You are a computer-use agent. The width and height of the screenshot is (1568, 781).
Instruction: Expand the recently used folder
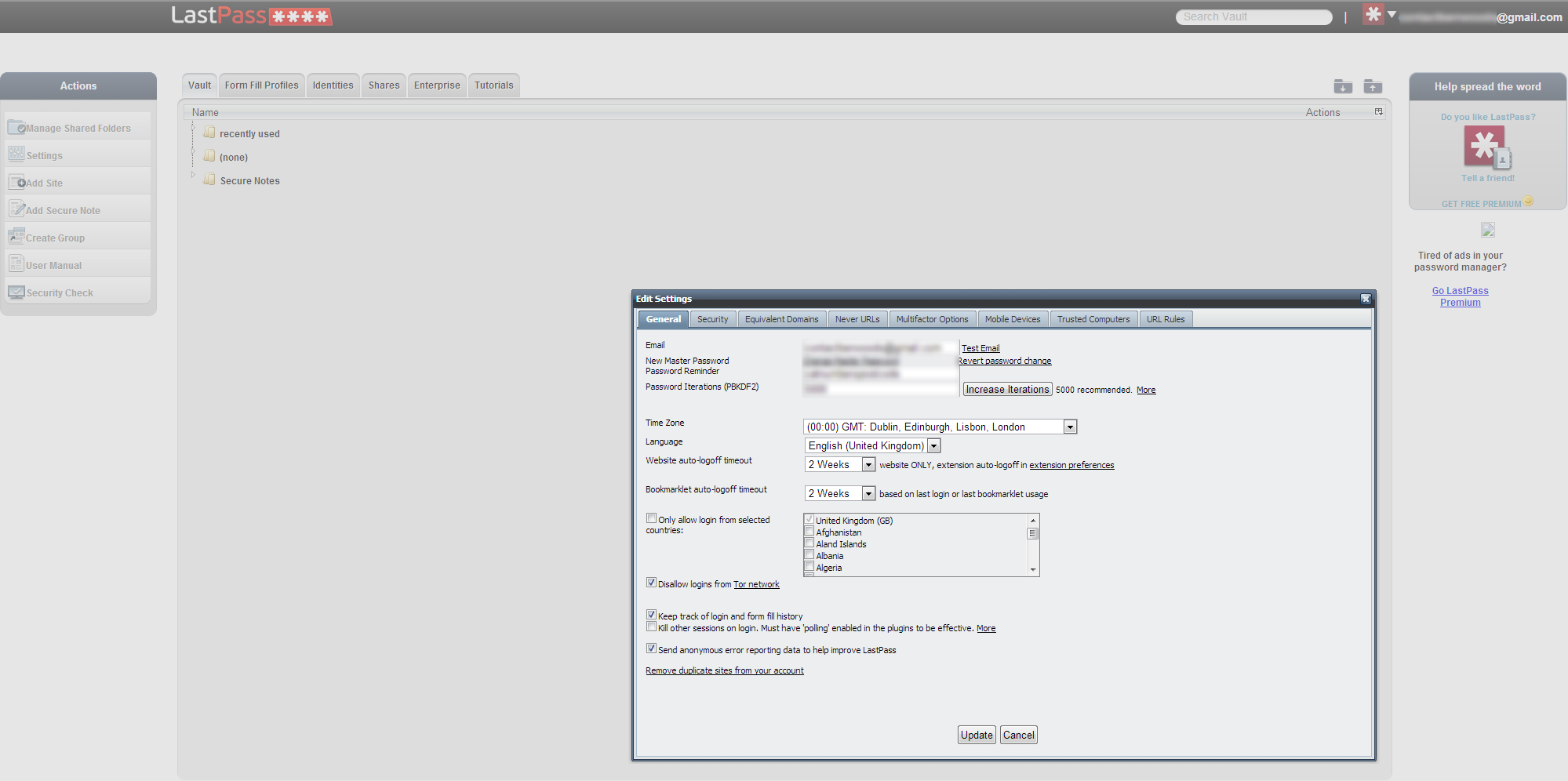pyautogui.click(x=193, y=128)
